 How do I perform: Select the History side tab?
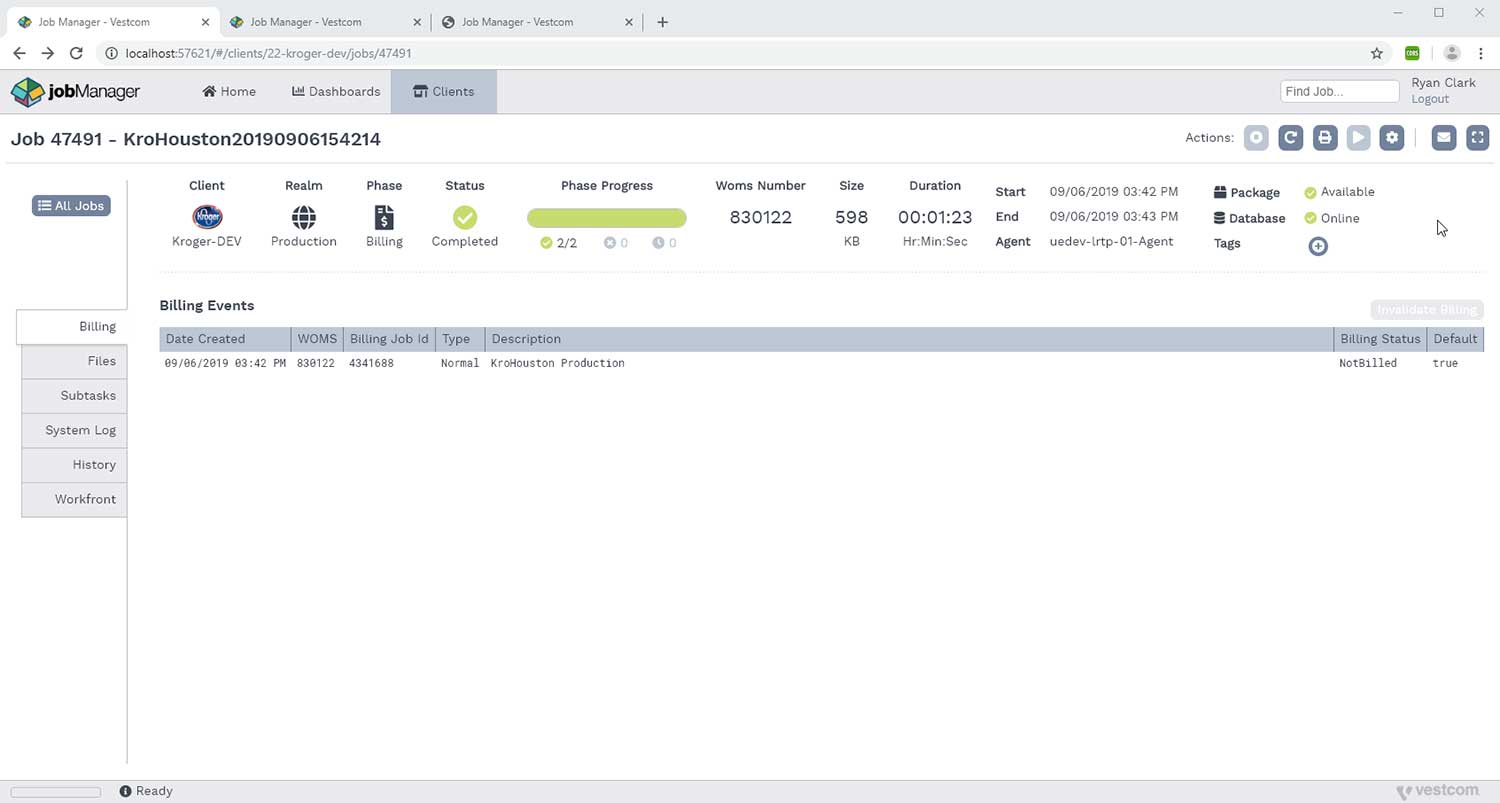click(74, 464)
